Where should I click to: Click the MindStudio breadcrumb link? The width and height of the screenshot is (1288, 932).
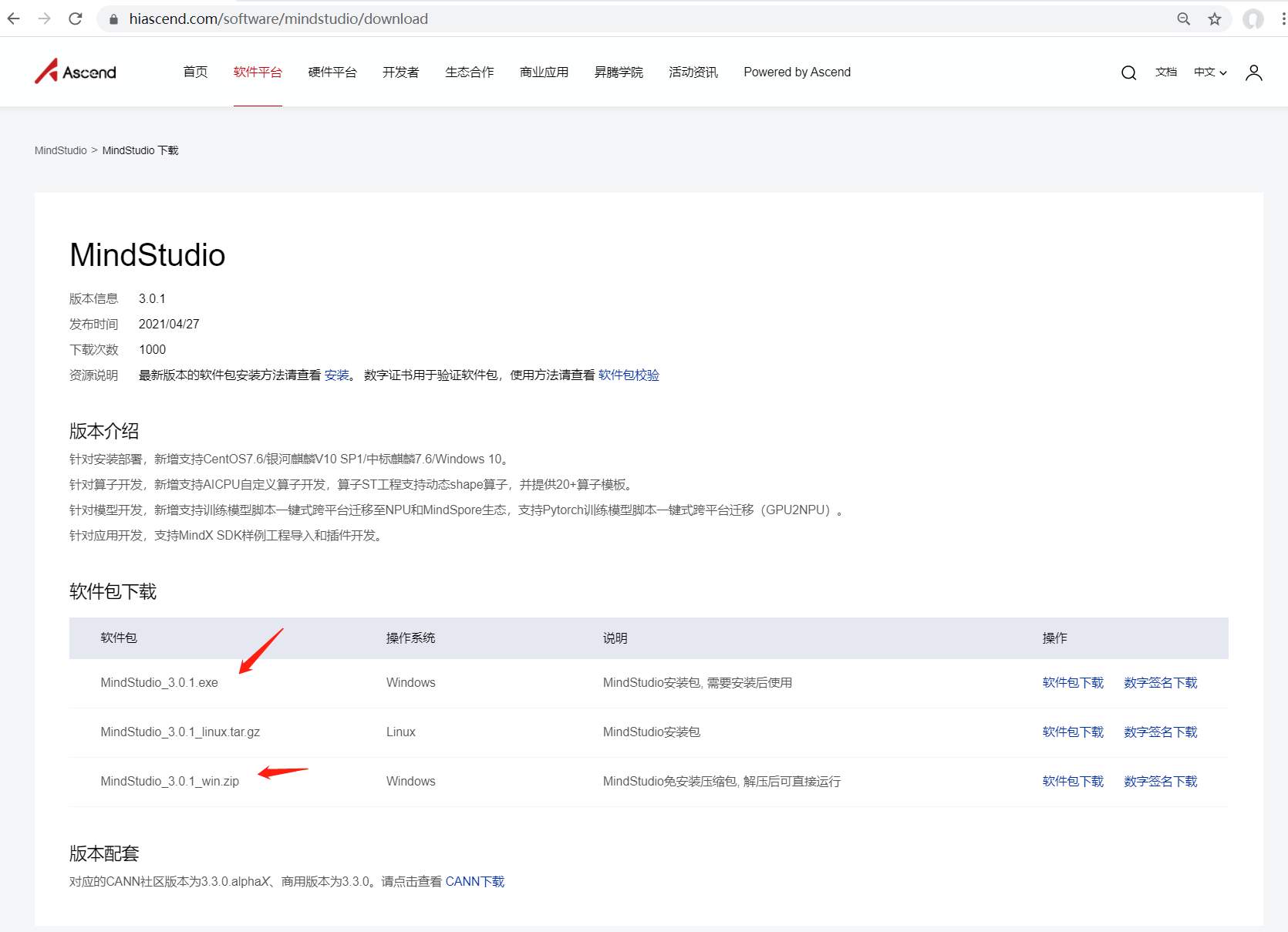click(61, 150)
